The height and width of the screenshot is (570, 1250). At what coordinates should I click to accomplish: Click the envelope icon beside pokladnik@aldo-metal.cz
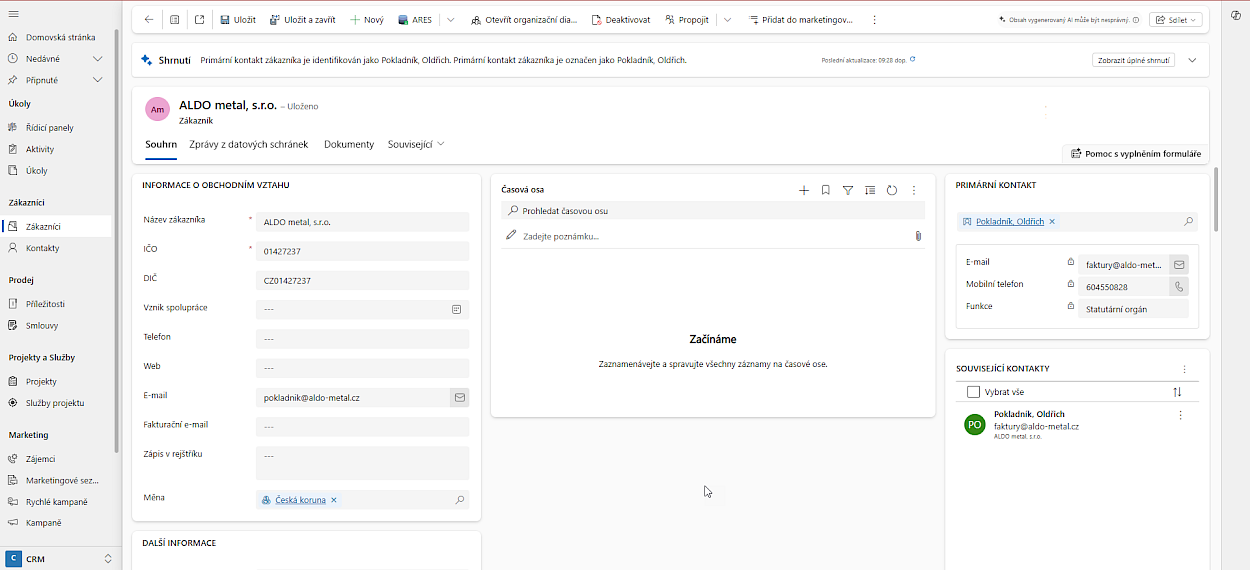pyautogui.click(x=460, y=397)
